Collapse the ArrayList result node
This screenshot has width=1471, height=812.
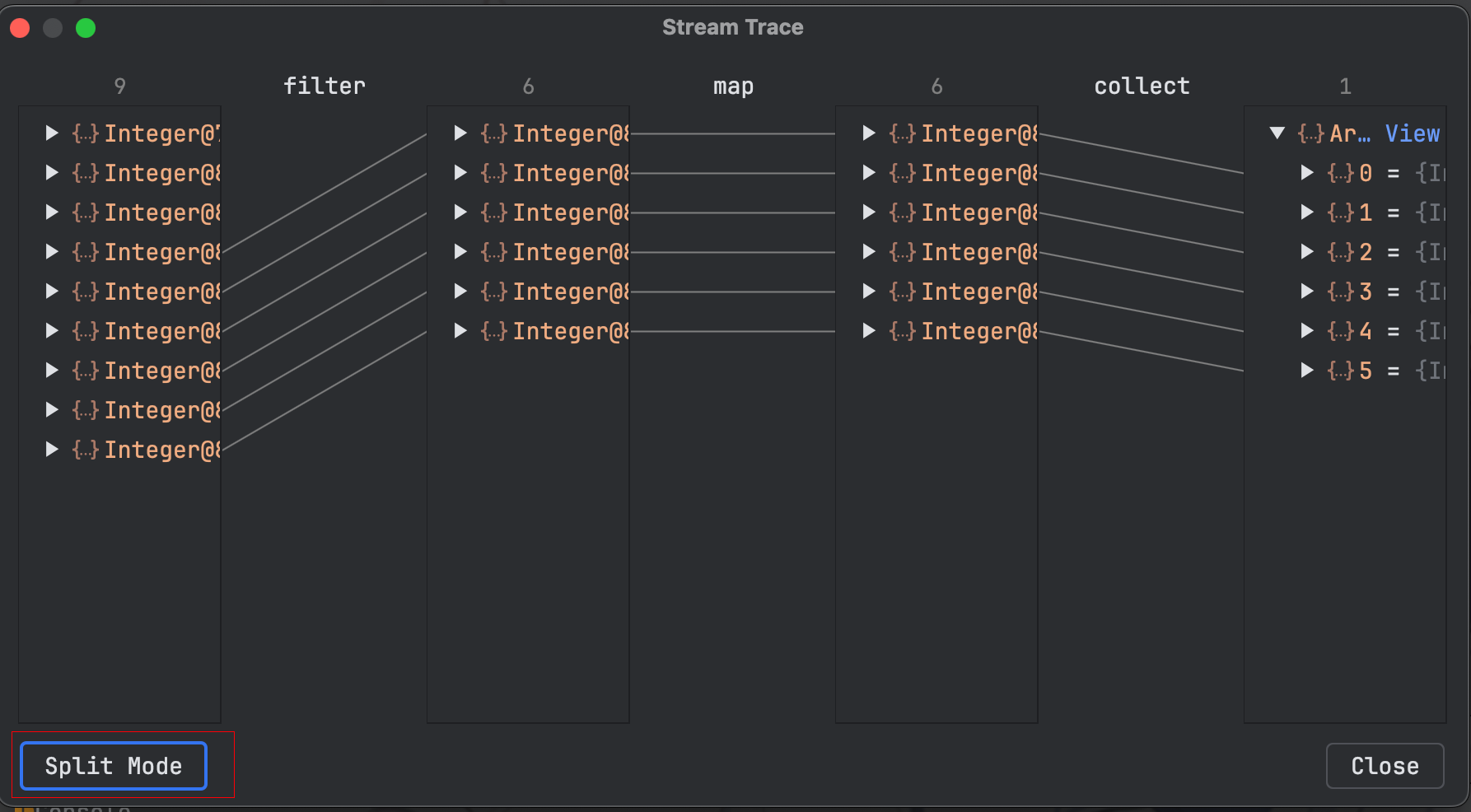click(x=1277, y=133)
